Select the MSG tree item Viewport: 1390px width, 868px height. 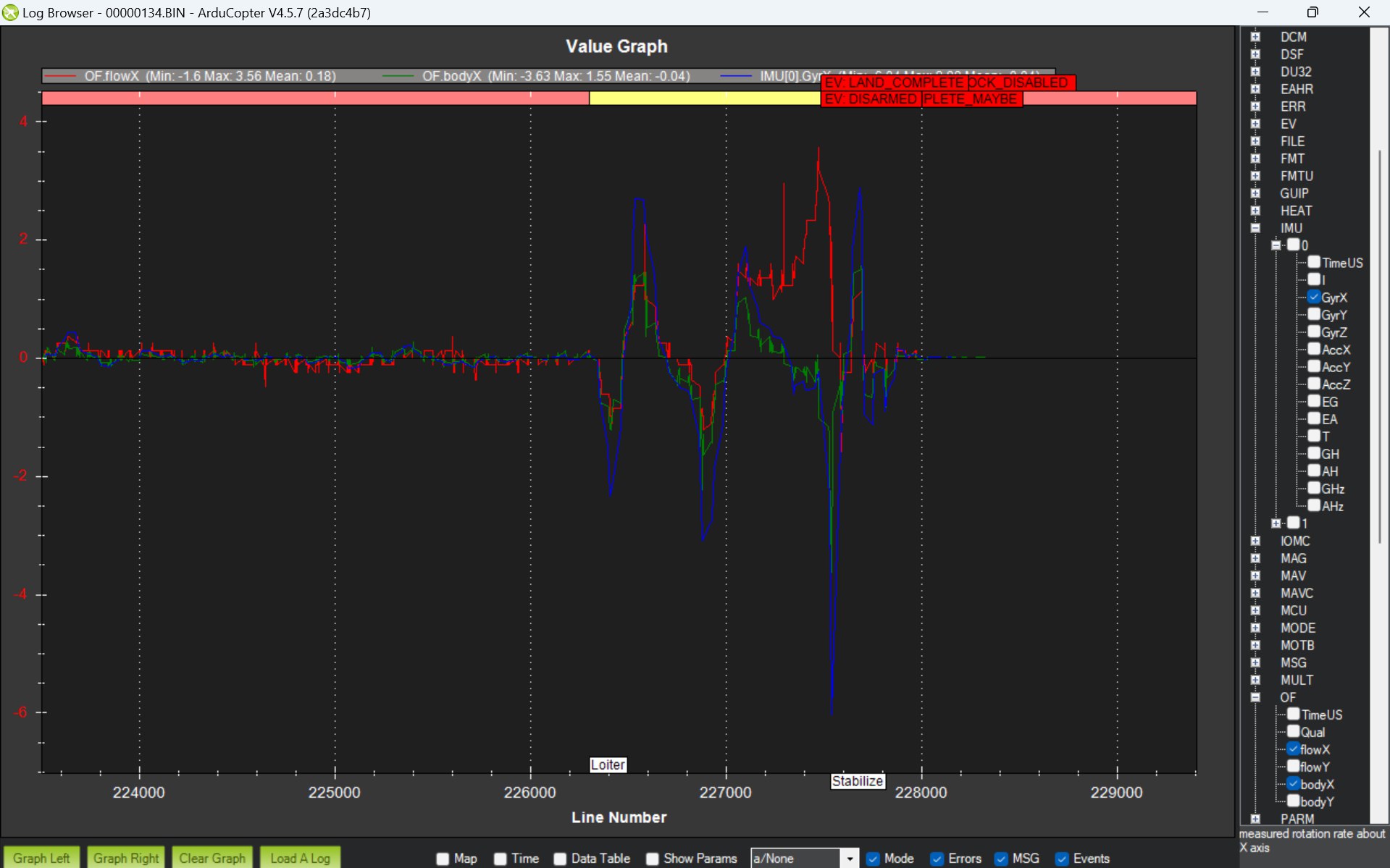click(1293, 662)
